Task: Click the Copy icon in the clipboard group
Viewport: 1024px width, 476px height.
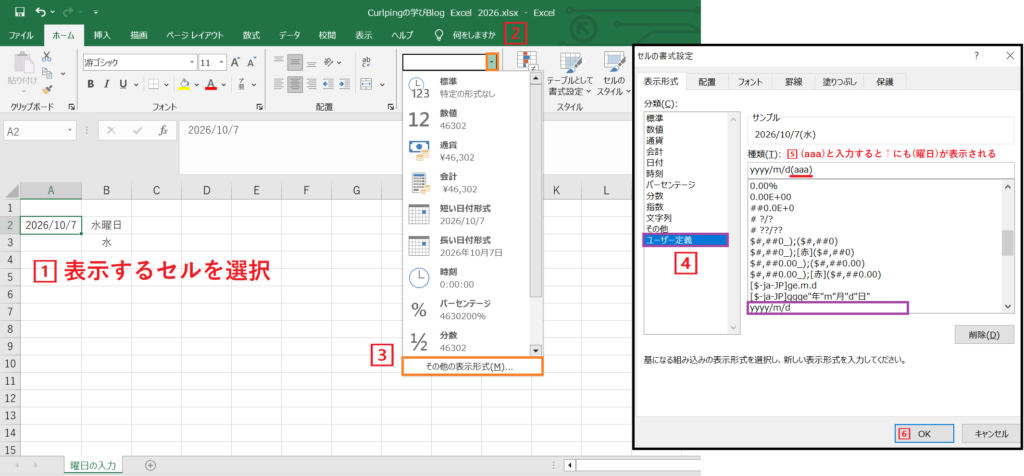Action: 46,73
